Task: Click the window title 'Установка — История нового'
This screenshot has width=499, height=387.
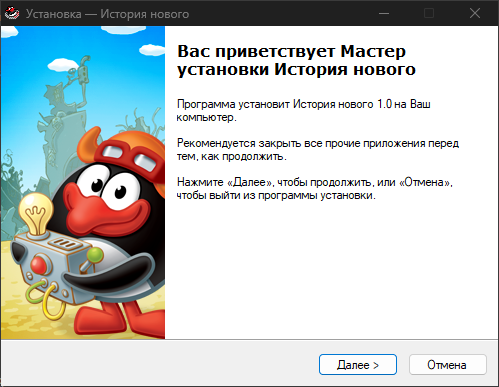Action: 107,14
